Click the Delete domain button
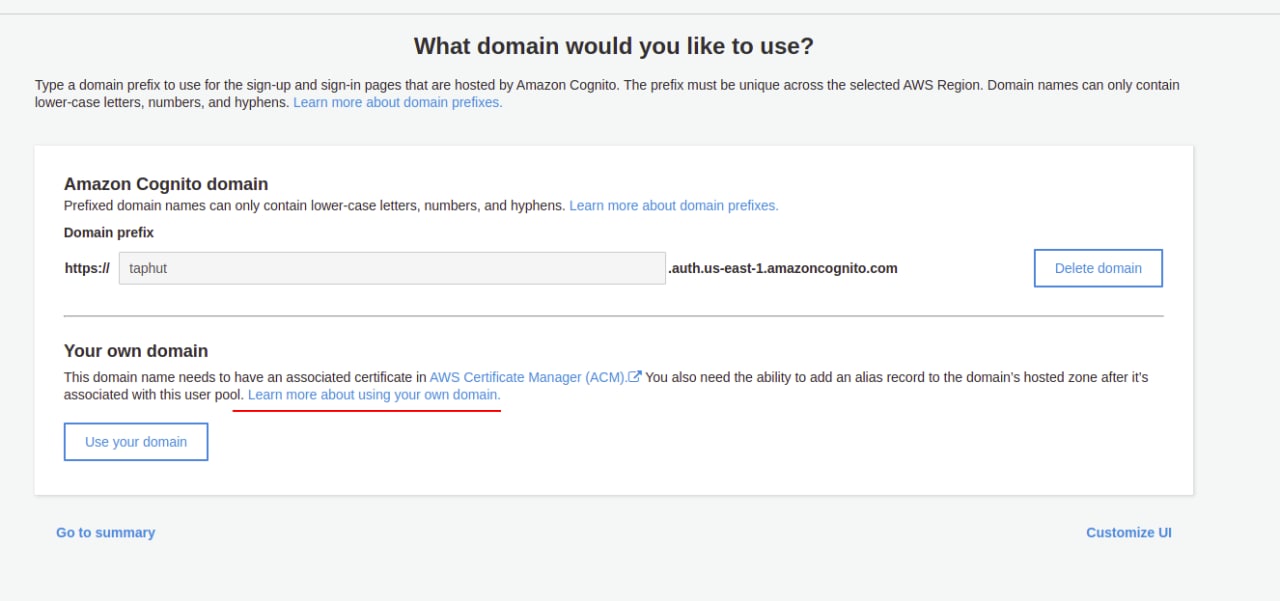Viewport: 1280px width, 601px height. (1098, 268)
